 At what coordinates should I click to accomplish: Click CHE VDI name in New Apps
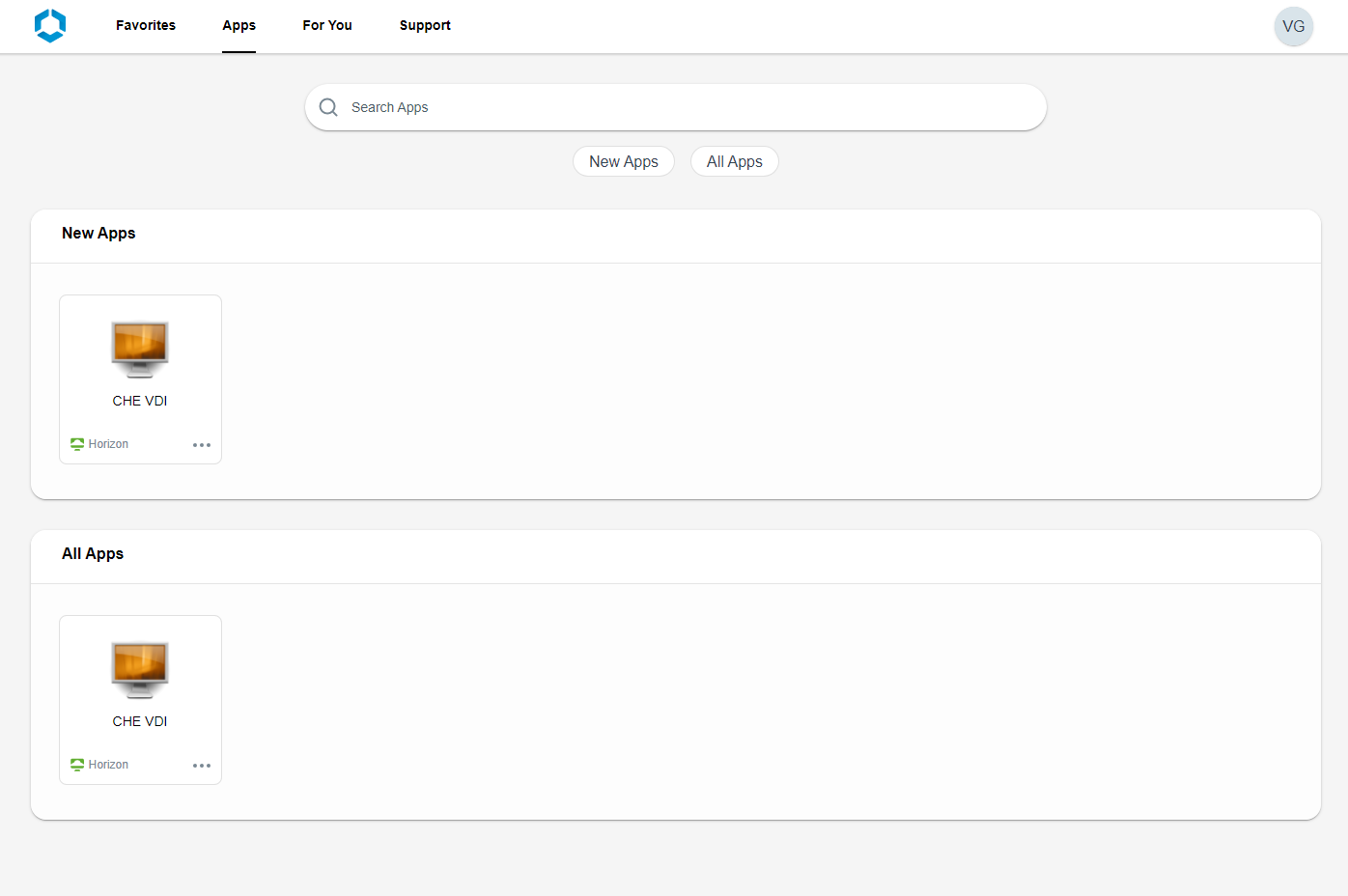tap(140, 401)
